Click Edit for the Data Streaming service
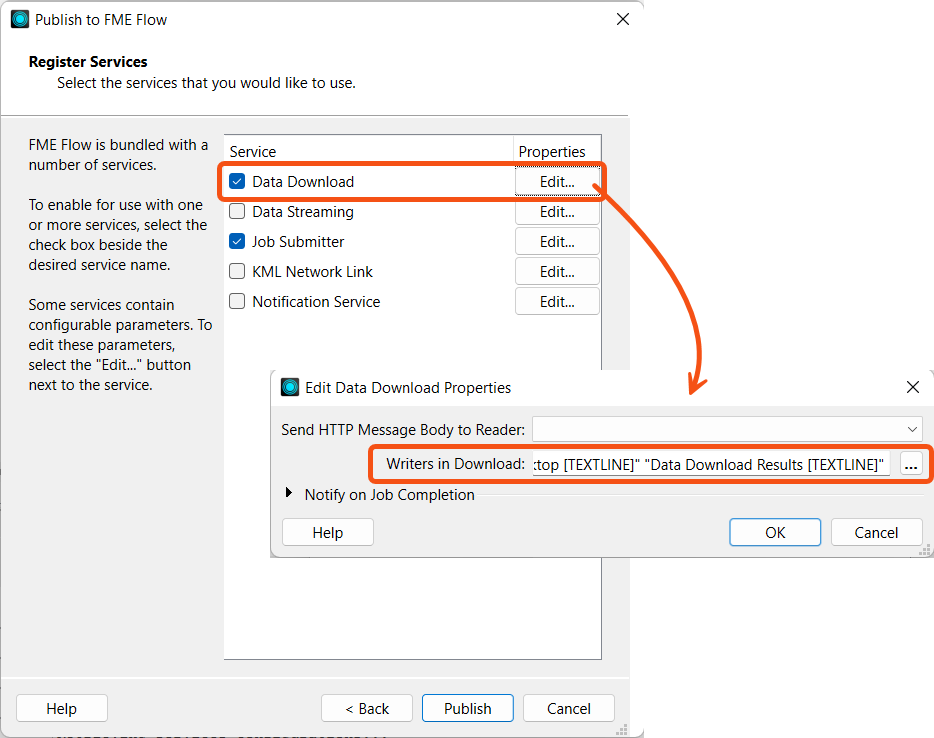Screen dimensions: 934x738 (557, 211)
